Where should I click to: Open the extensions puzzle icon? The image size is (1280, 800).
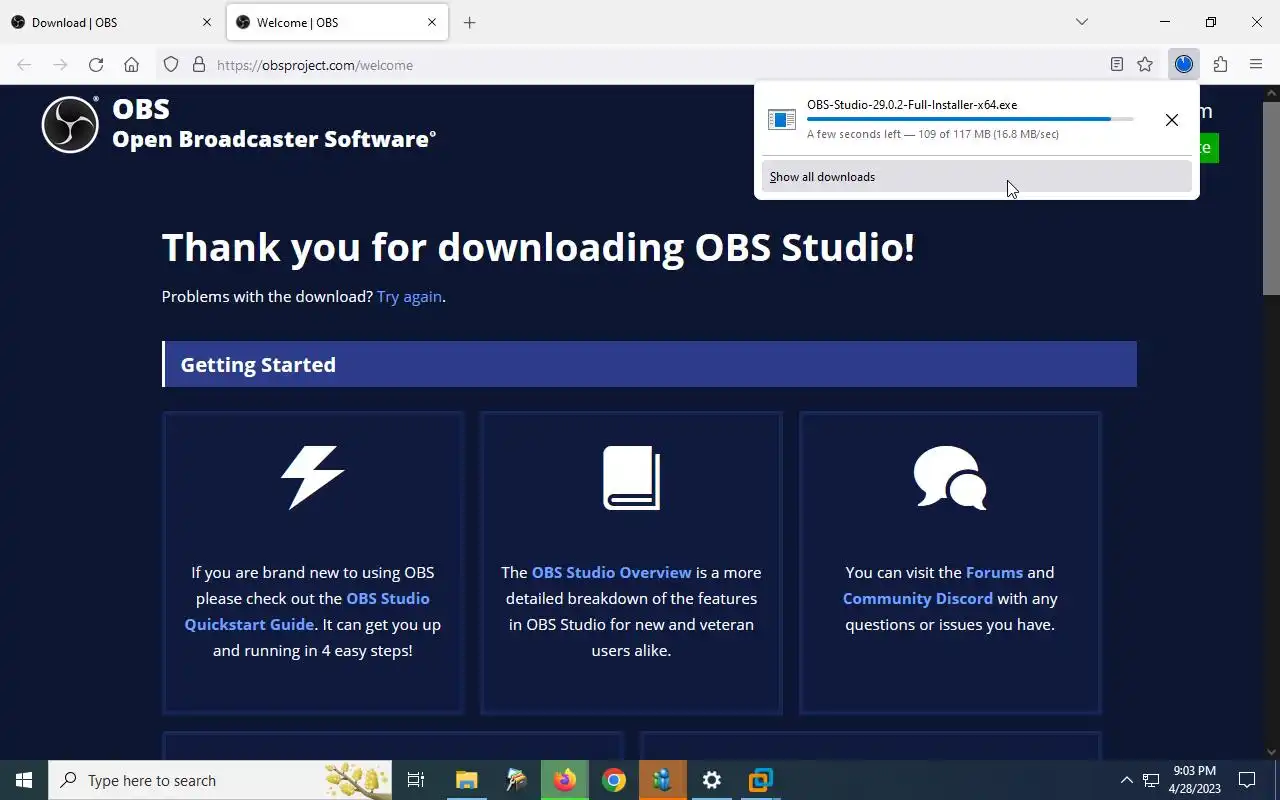tap(1220, 65)
